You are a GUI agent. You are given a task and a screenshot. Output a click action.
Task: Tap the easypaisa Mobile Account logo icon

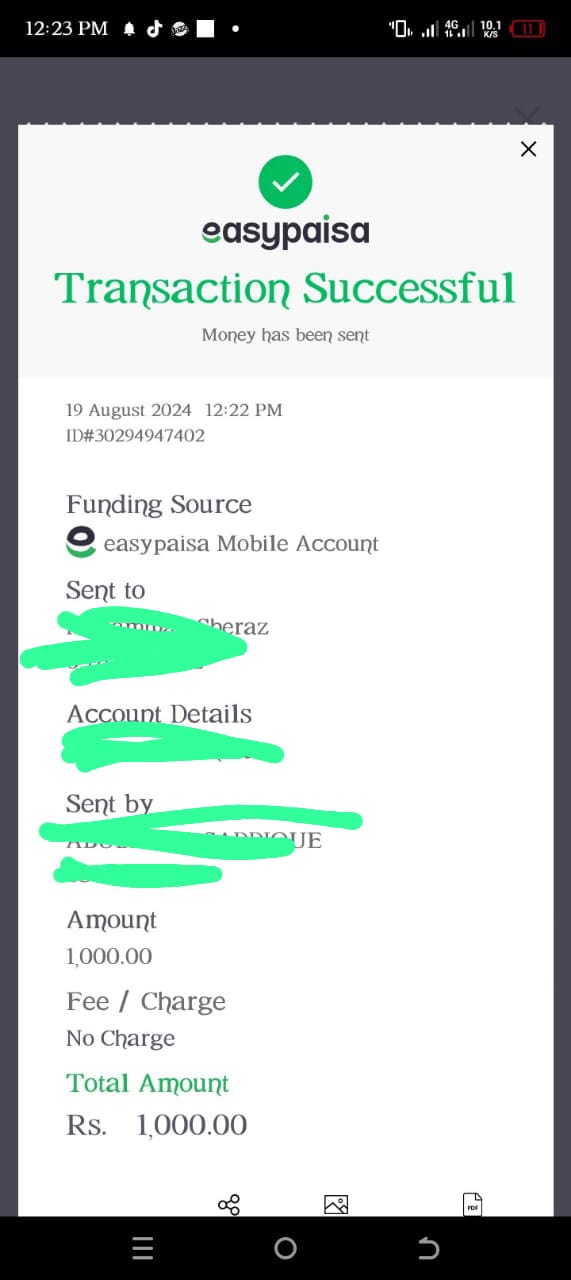coord(81,543)
